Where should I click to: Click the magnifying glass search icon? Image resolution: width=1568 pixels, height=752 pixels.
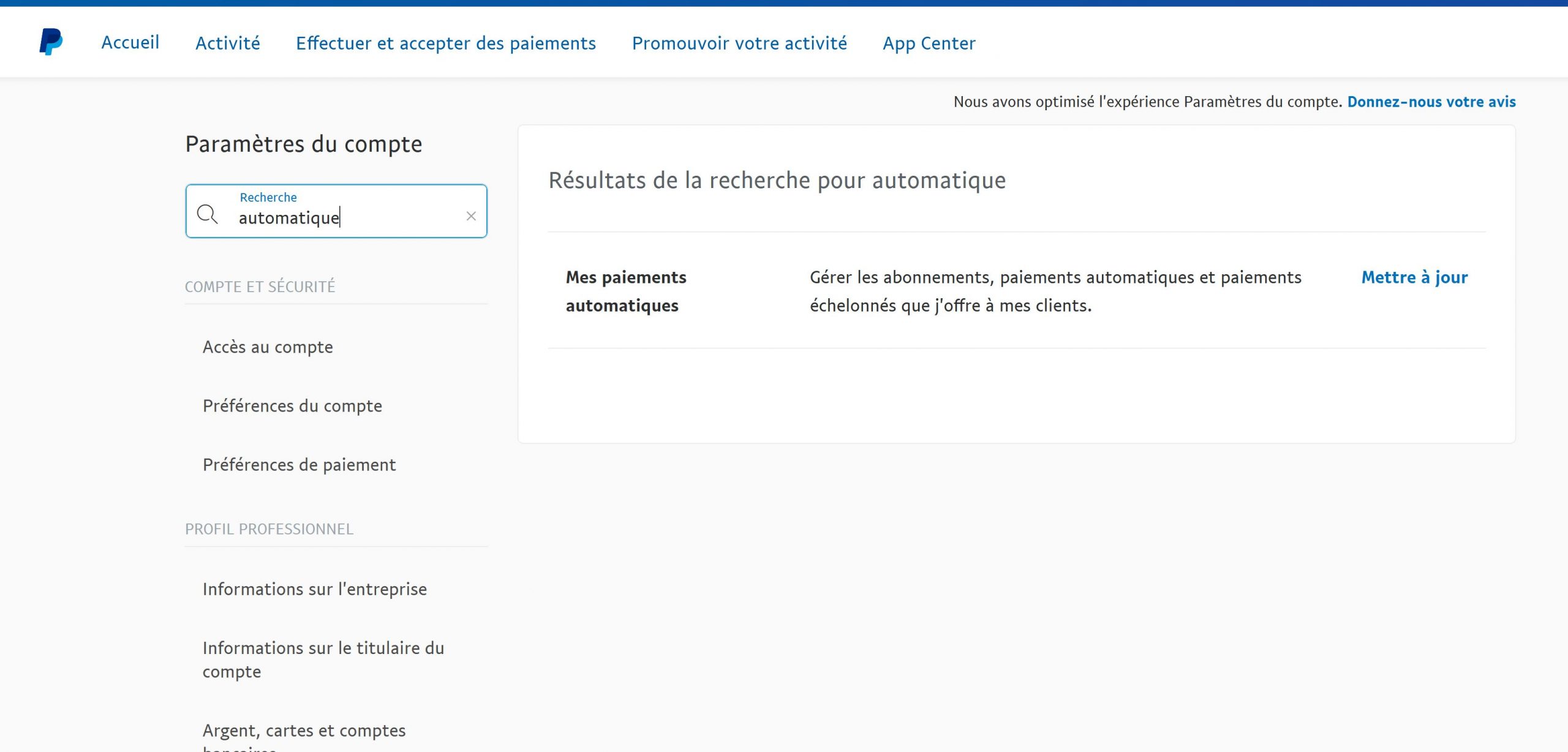(x=207, y=214)
